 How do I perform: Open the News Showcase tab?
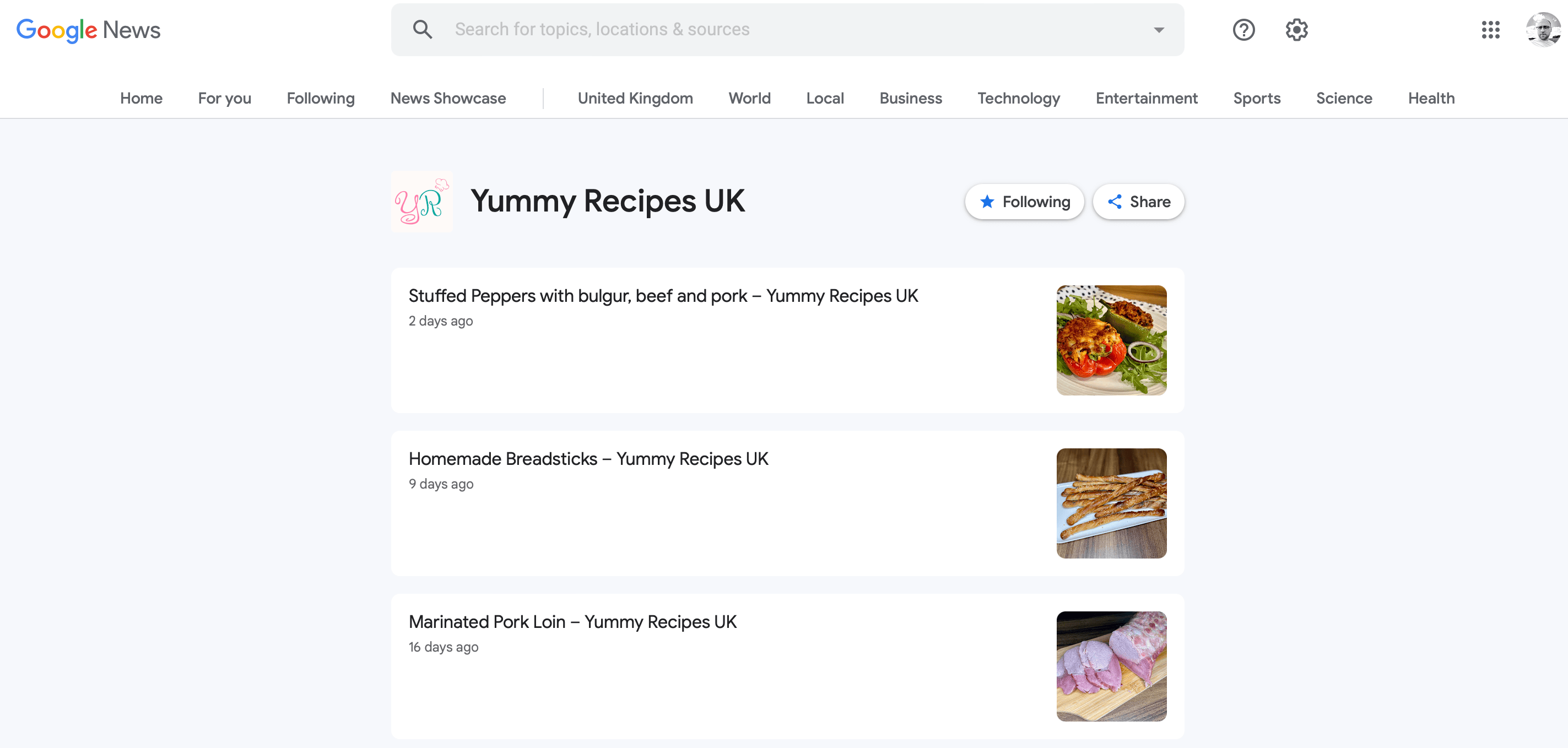[448, 98]
